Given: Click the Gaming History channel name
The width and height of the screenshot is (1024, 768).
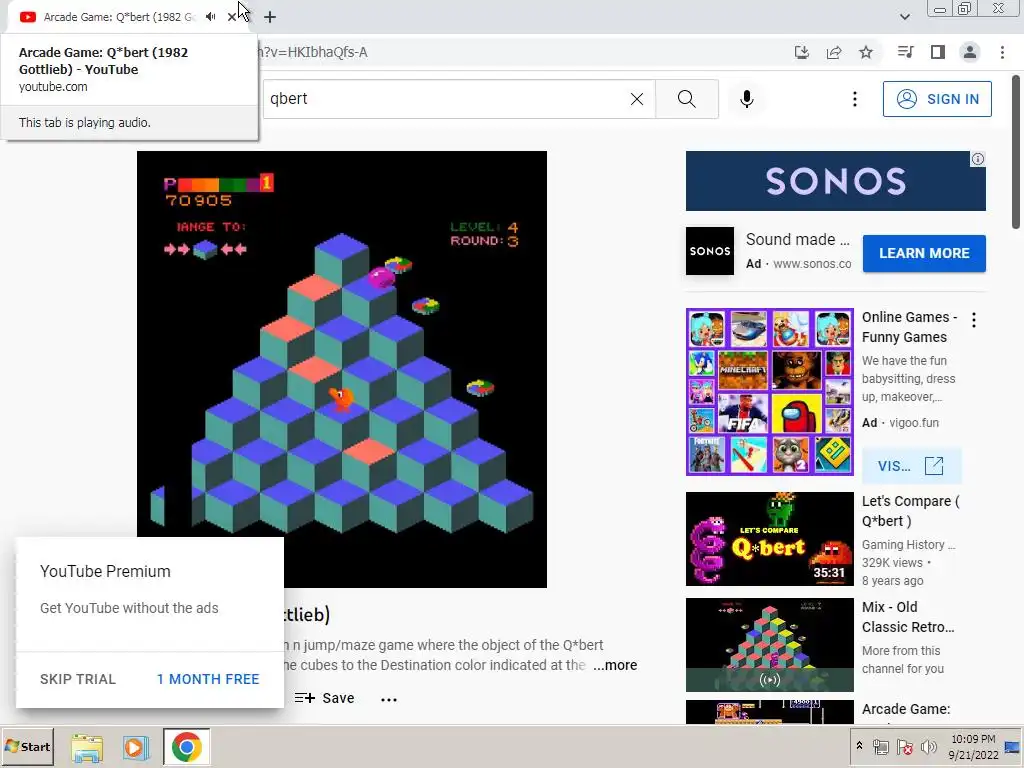Looking at the screenshot, I should [908, 545].
